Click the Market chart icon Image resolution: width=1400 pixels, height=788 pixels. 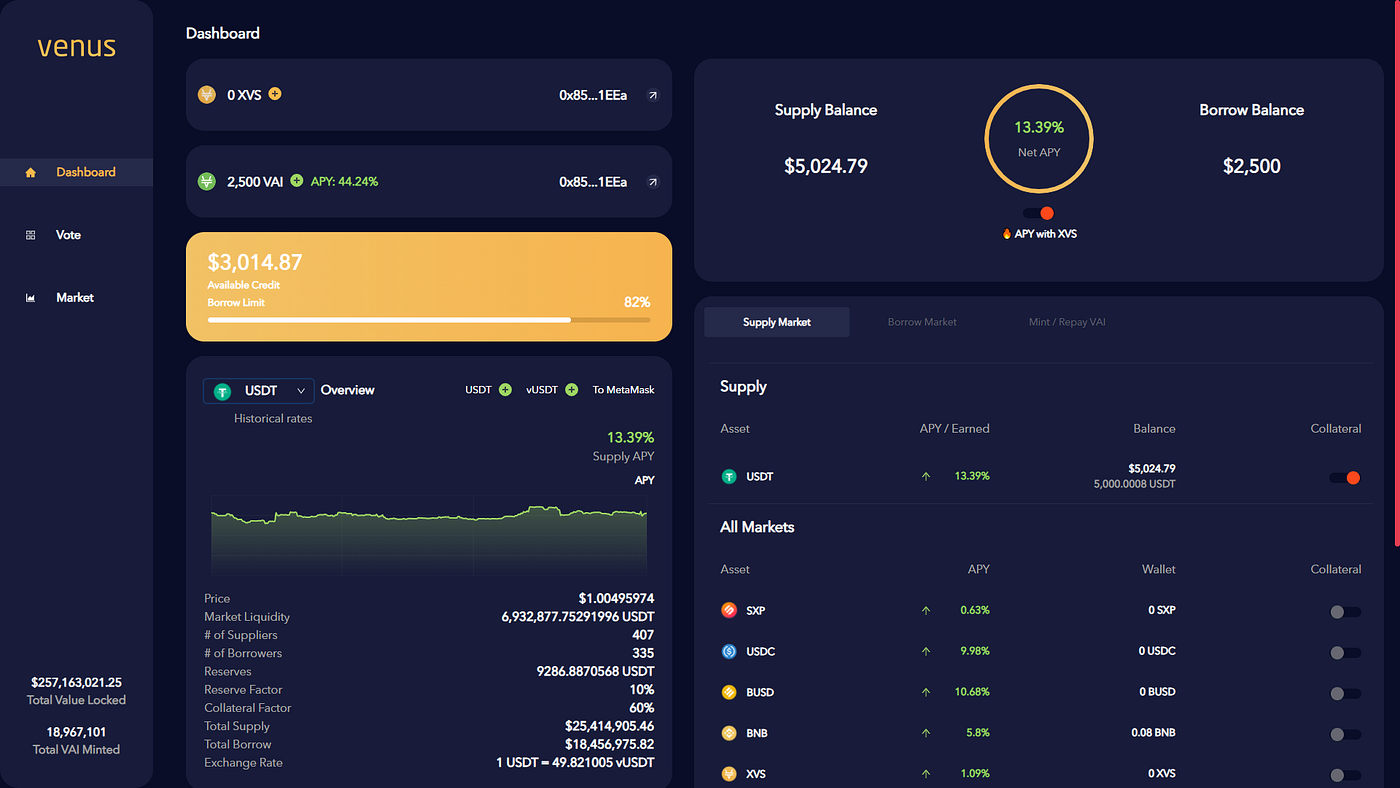[x=30, y=298]
